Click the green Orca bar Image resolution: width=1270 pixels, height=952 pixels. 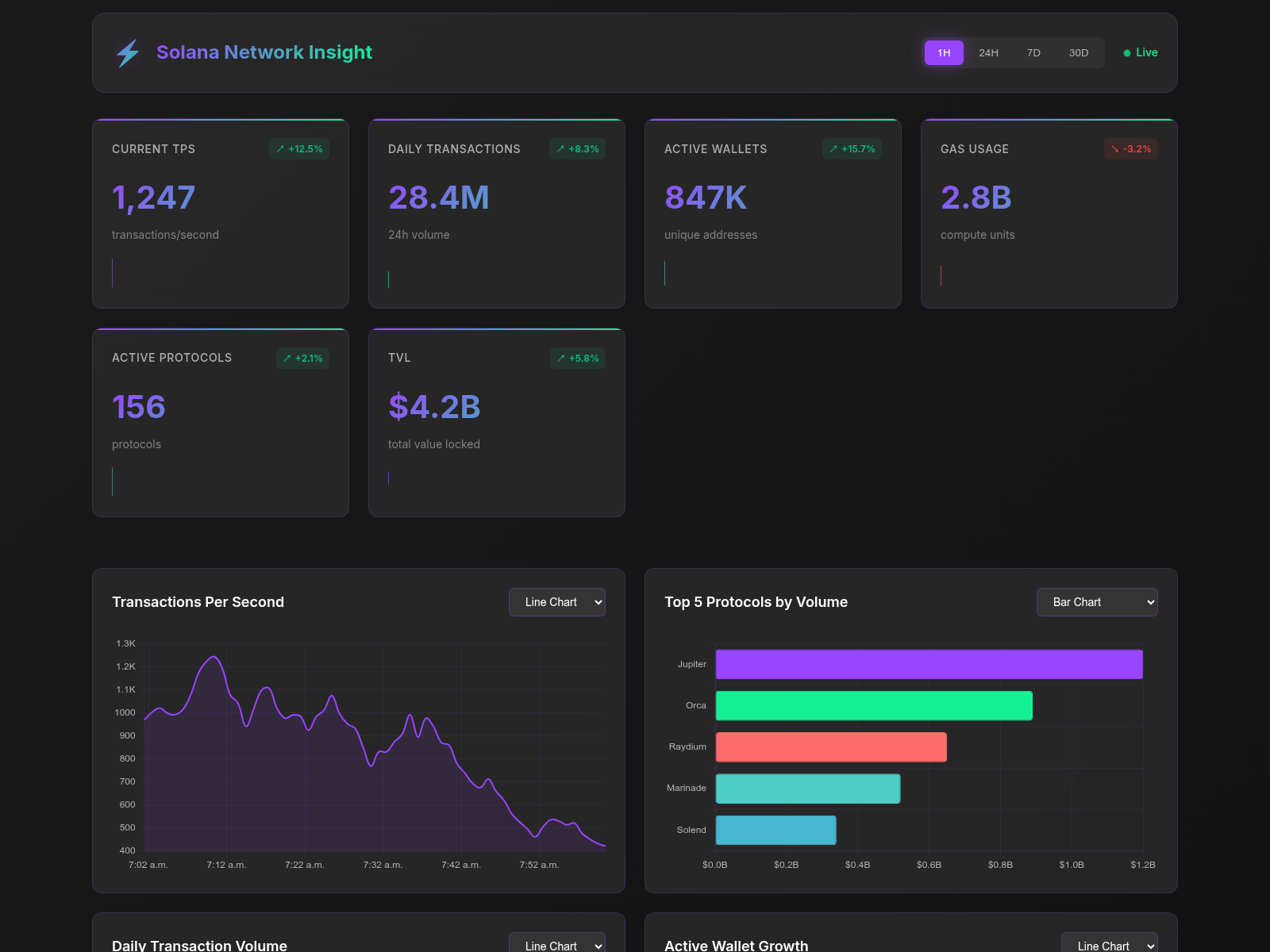(x=874, y=705)
